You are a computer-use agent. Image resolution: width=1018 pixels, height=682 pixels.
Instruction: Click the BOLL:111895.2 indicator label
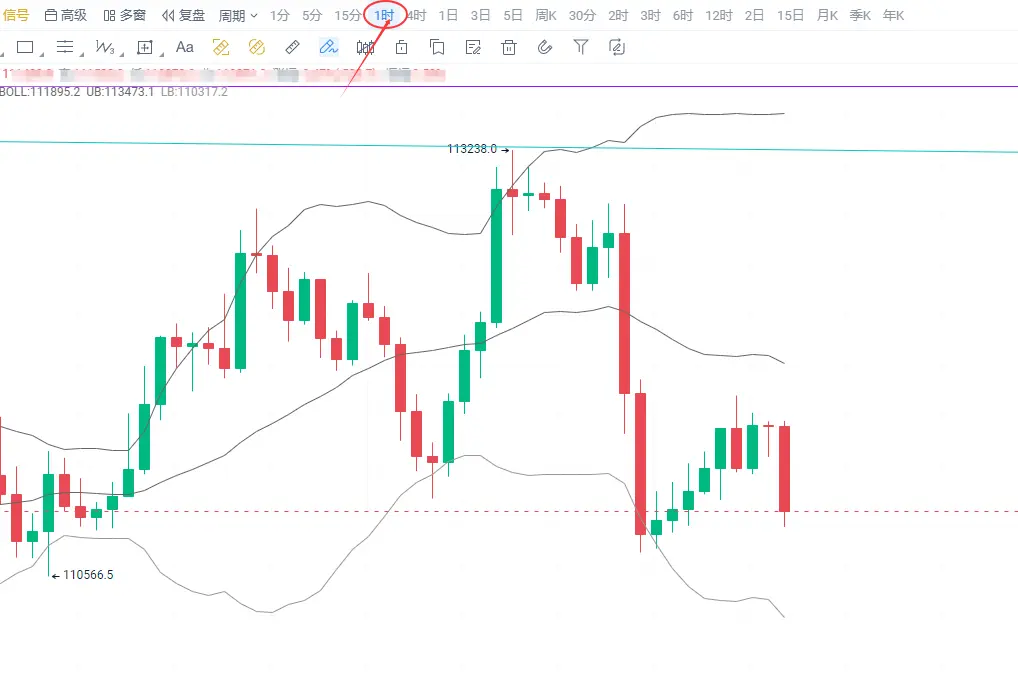click(x=40, y=92)
